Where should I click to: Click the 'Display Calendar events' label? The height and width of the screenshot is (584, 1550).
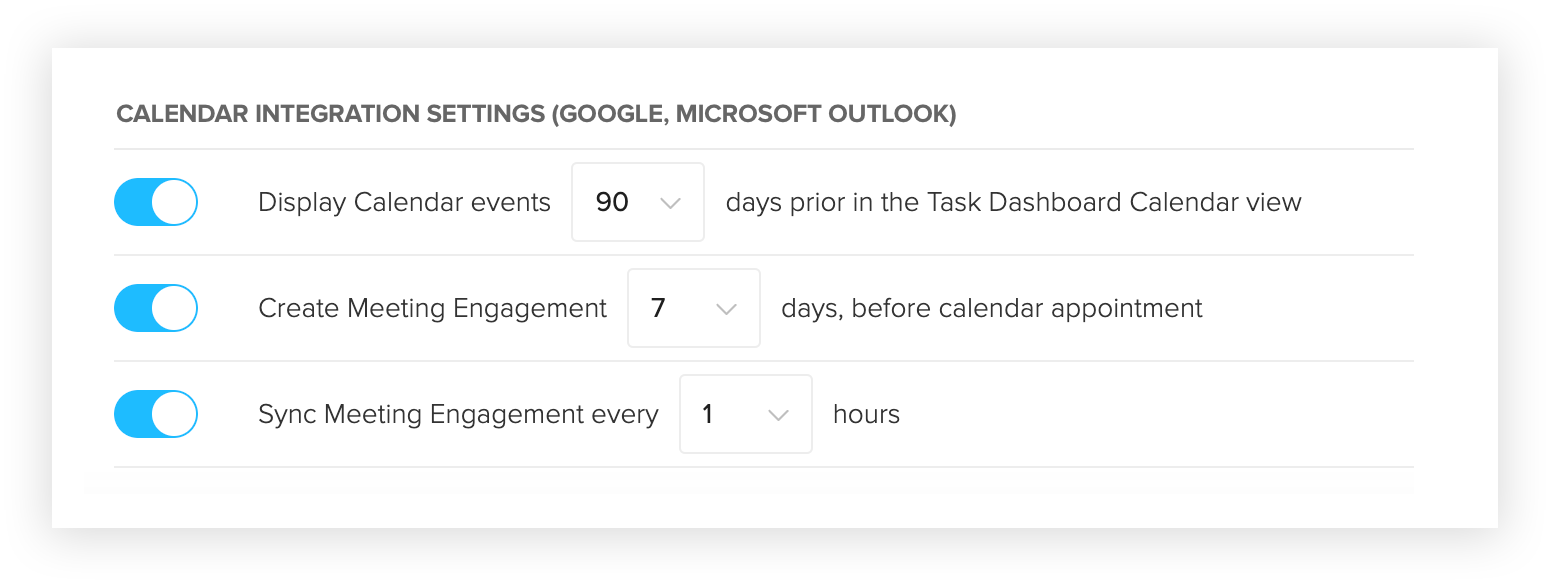(404, 202)
